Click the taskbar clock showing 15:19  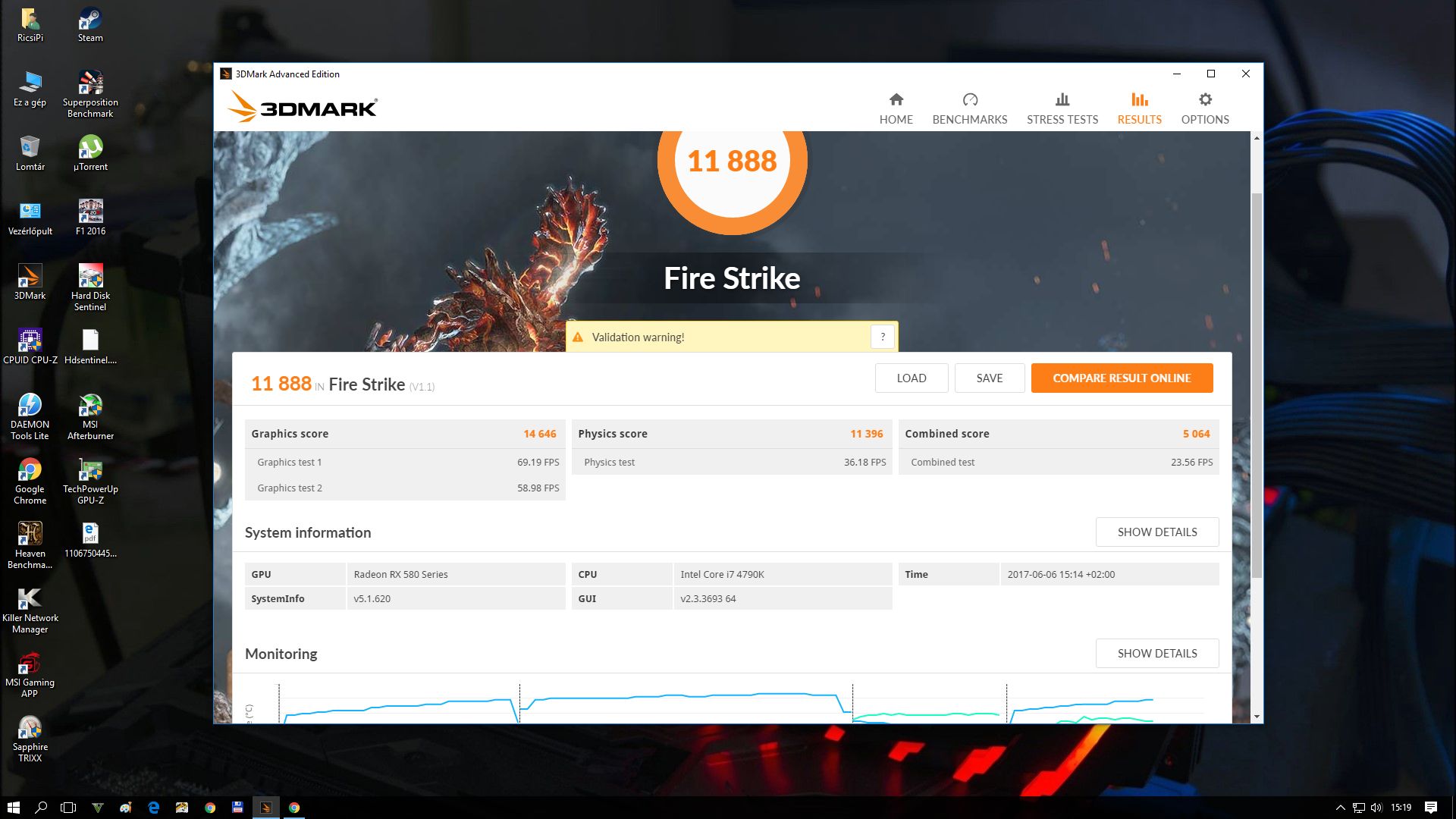pos(1401,808)
